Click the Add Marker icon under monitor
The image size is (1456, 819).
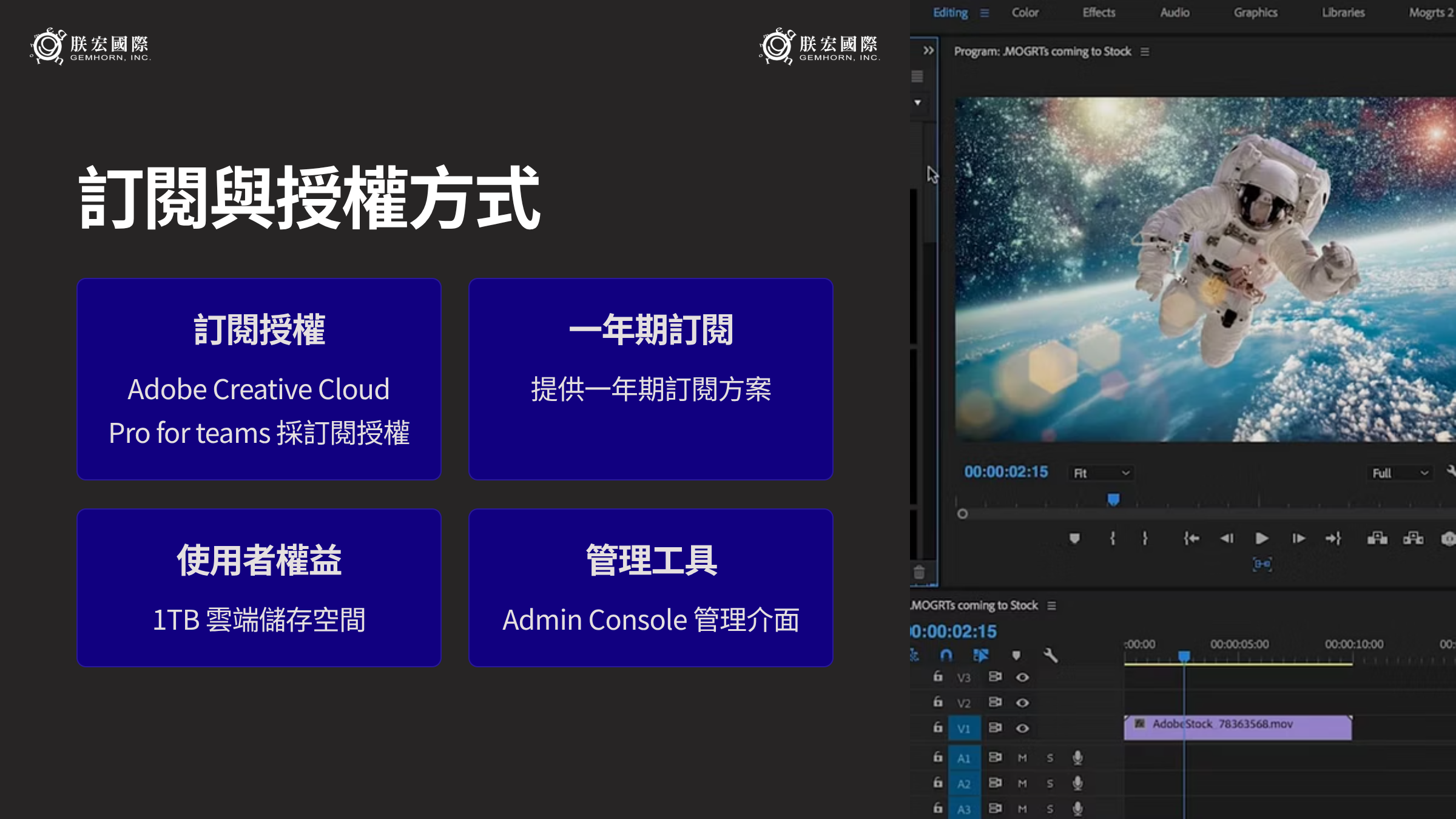pos(1074,538)
